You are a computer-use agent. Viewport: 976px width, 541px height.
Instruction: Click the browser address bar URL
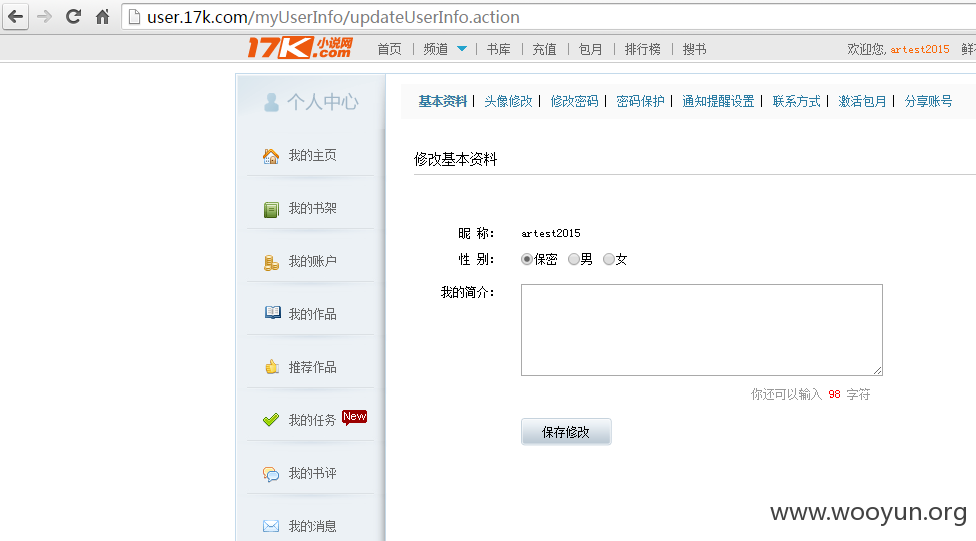(333, 17)
